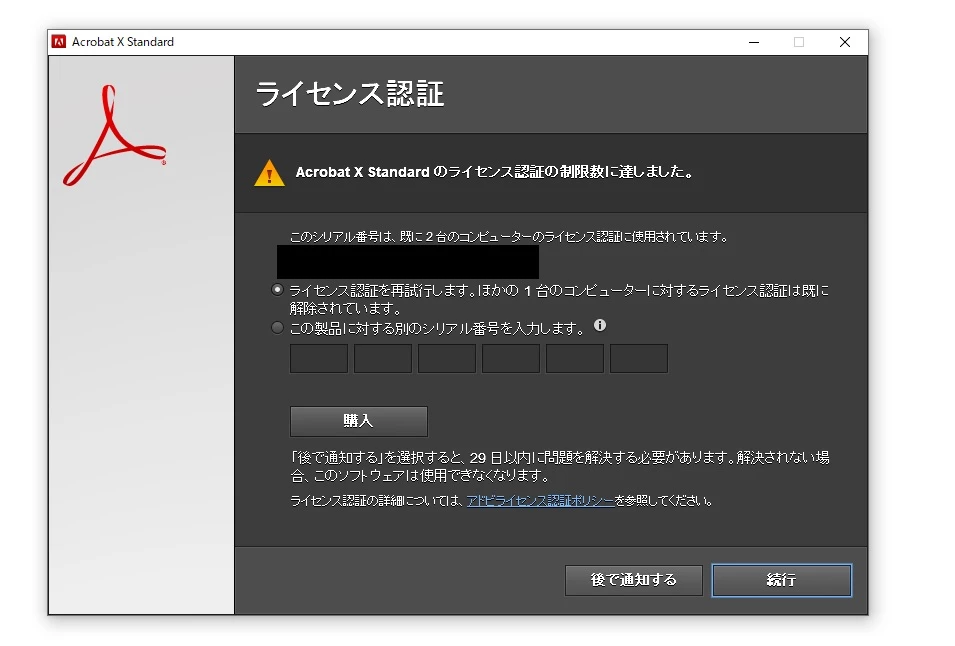
Task: Click the Acrobat icon in title bar
Action: click(x=59, y=41)
